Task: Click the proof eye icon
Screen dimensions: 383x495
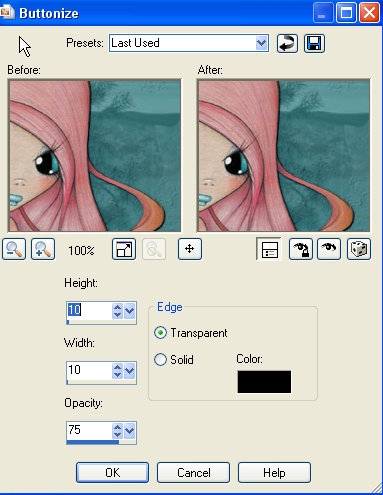Action: [x=329, y=249]
